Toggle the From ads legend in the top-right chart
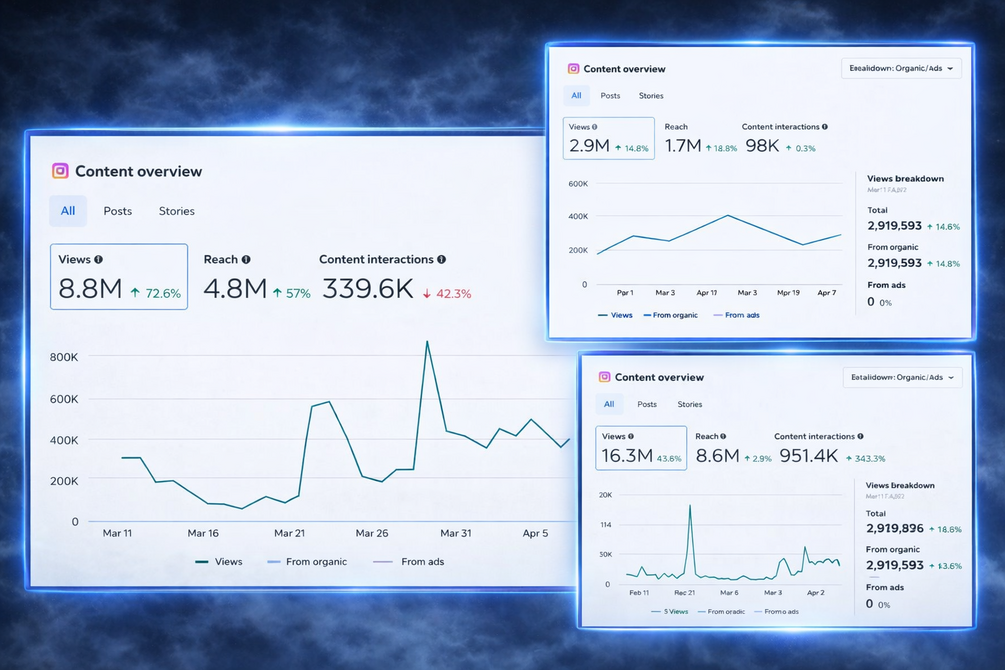The image size is (1005, 670). click(x=736, y=315)
